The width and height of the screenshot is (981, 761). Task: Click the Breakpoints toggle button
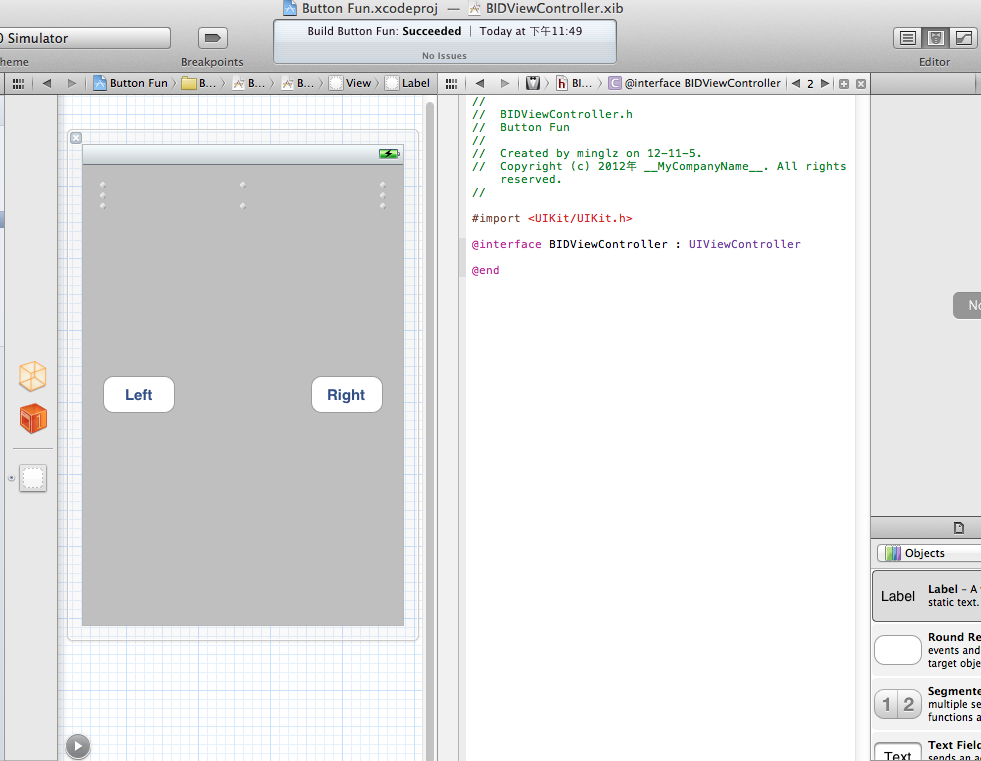coord(213,38)
